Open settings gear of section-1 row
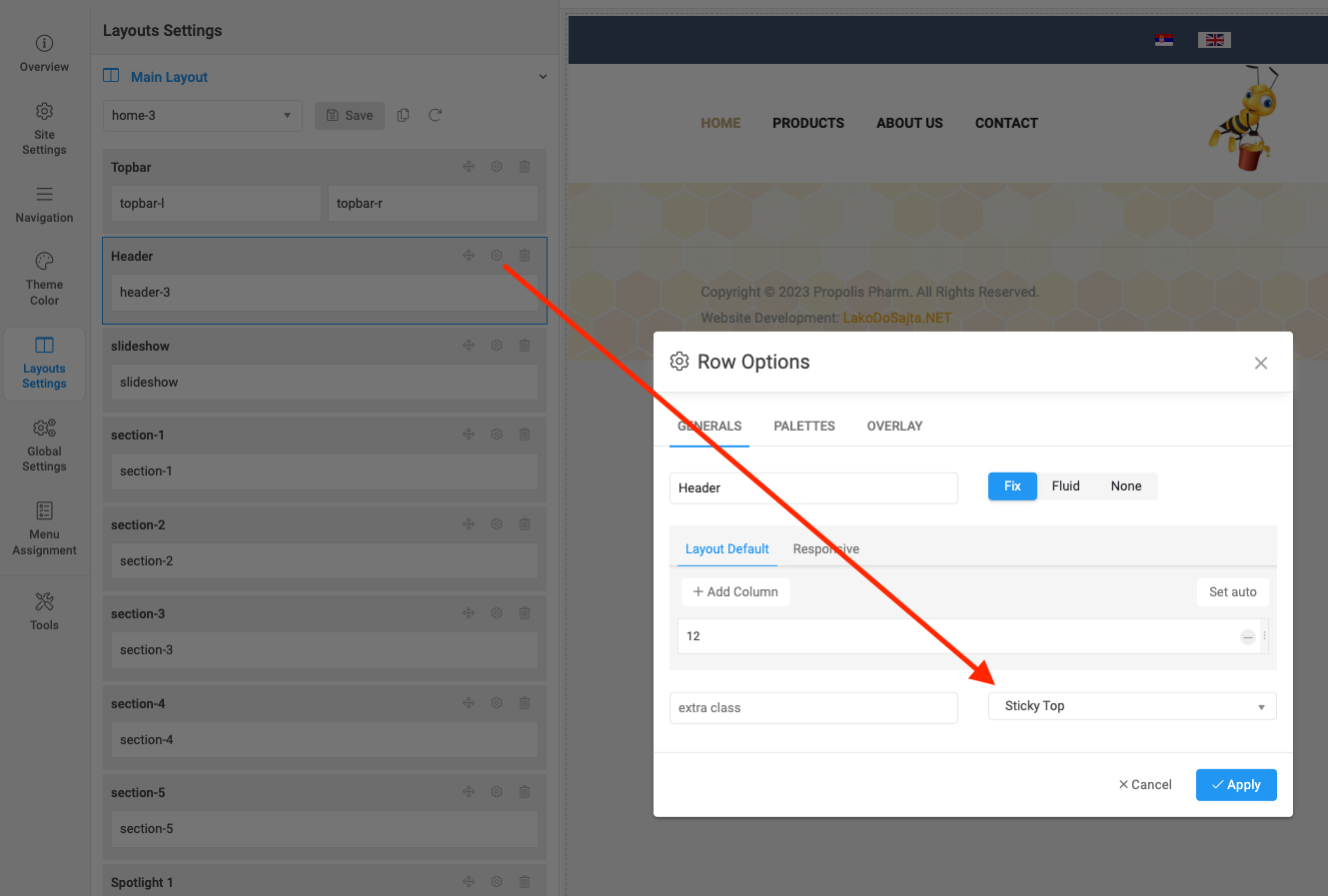This screenshot has height=896, width=1328. 497,435
